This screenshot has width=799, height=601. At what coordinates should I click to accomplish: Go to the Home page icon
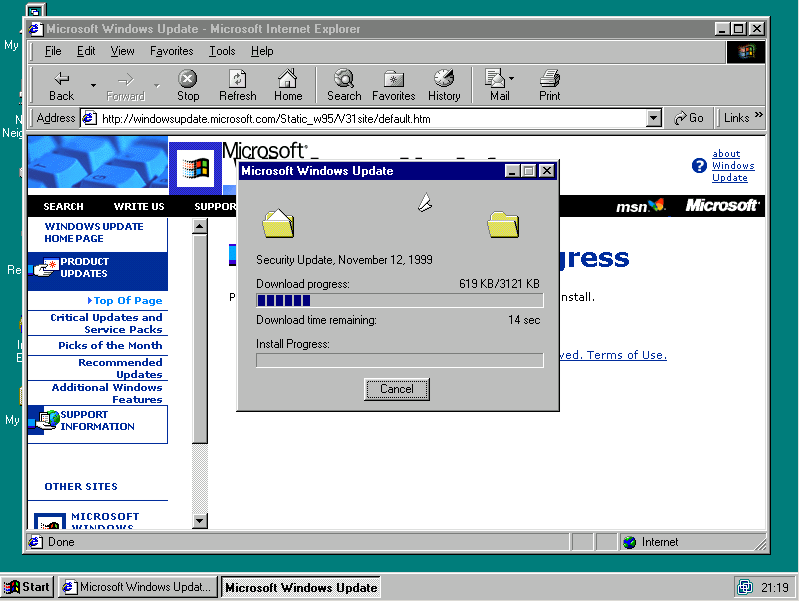288,85
